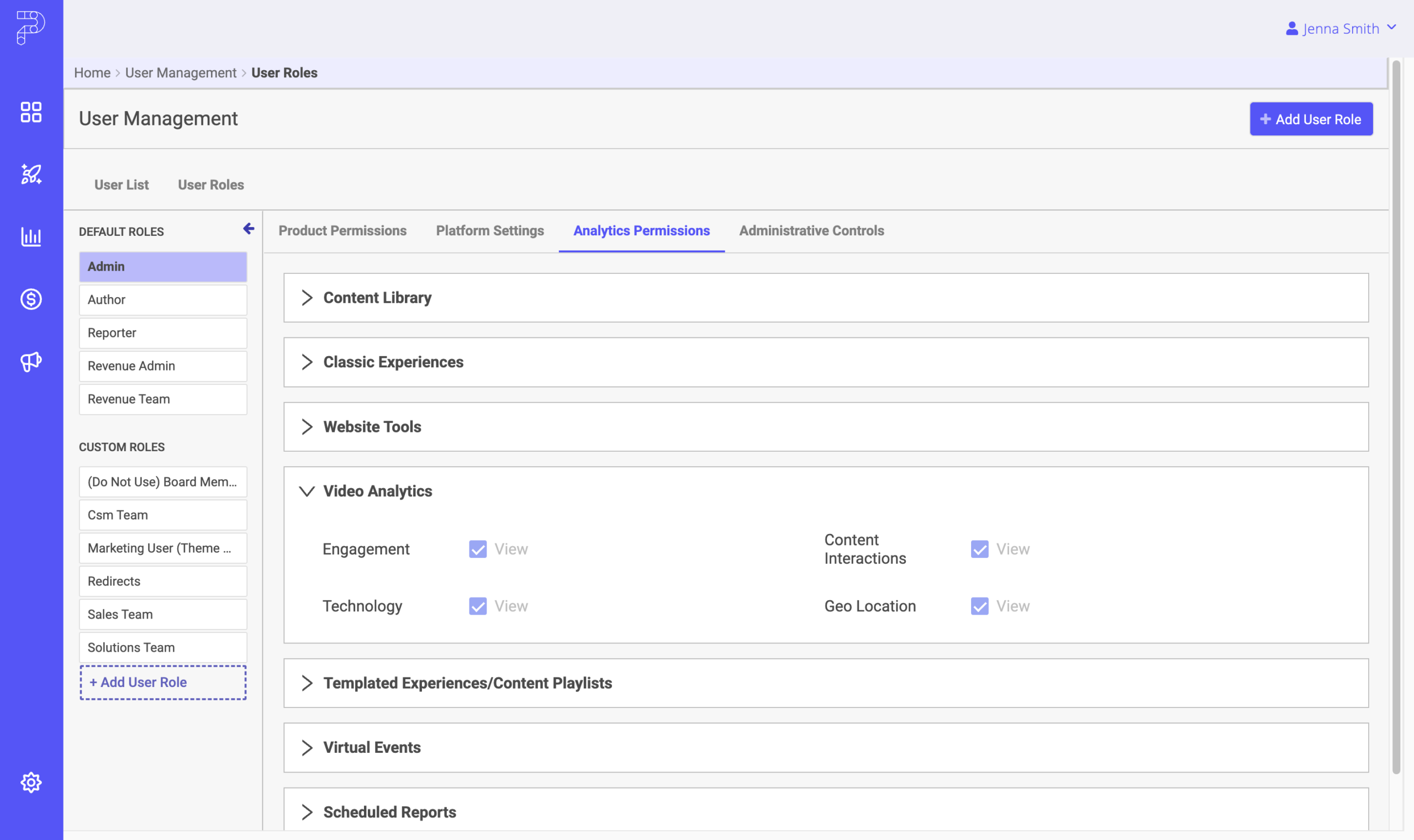Open the settings gear icon in sidebar
This screenshot has width=1414, height=840.
point(31,782)
